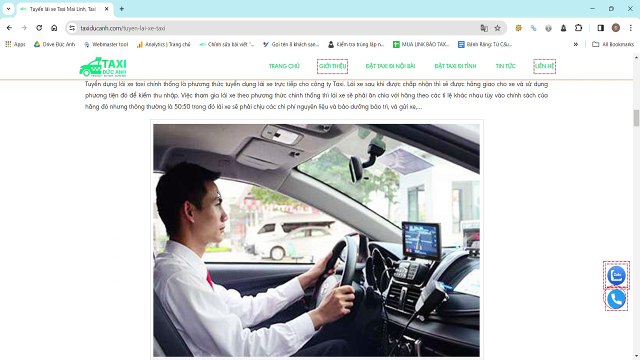This screenshot has width=640, height=360.
Task: Minimize the browser window
Action: [x=592, y=9]
